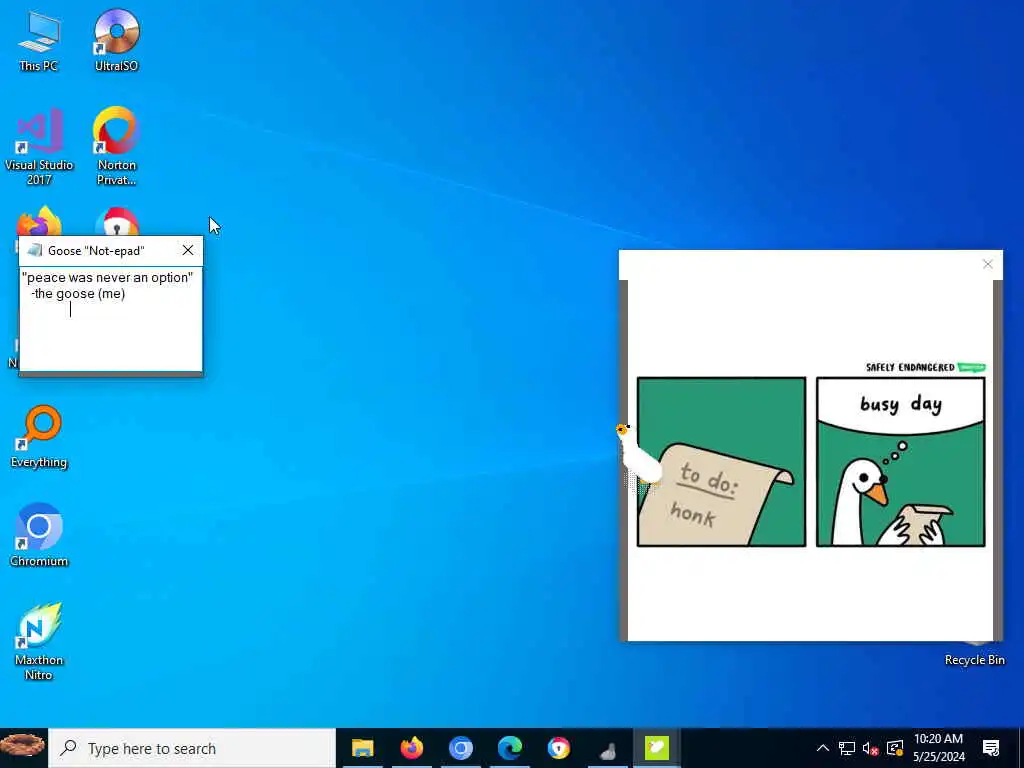Select the Norton Private Browser desktop shortcut
Screen dimensions: 1024x768
(116, 146)
